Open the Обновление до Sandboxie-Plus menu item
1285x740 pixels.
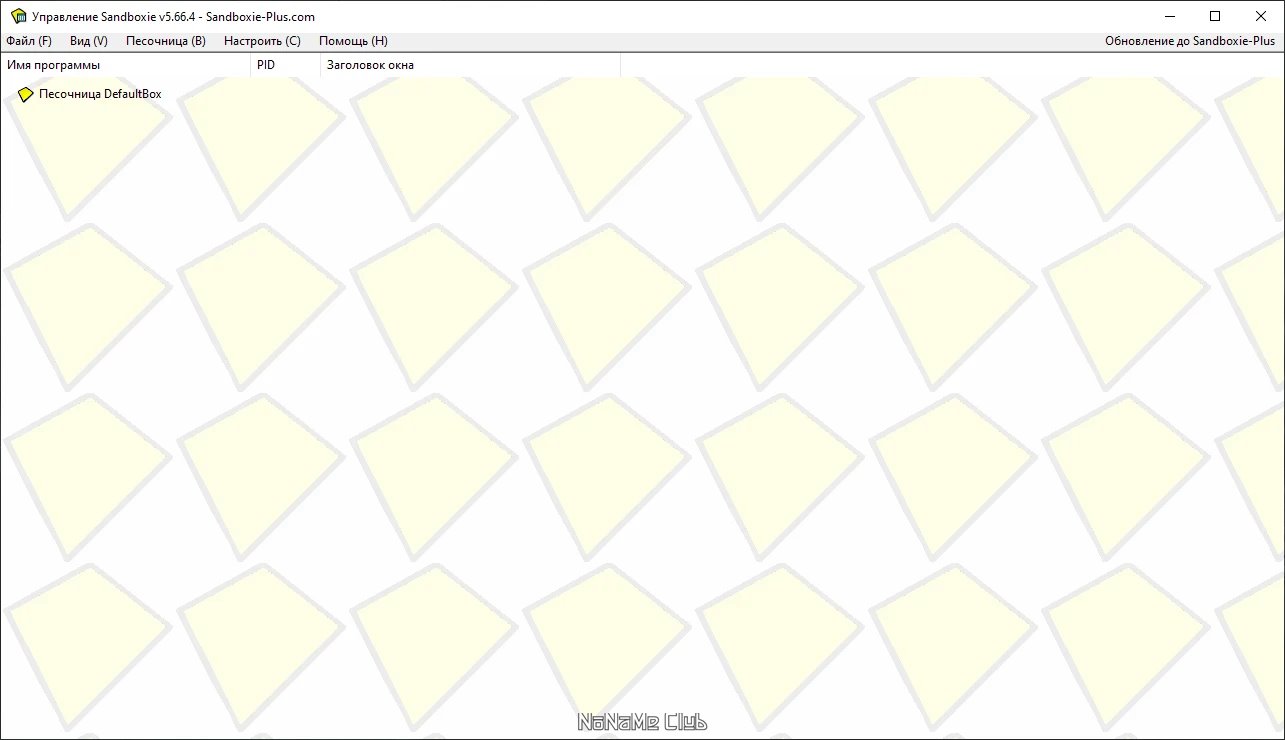click(x=1190, y=41)
